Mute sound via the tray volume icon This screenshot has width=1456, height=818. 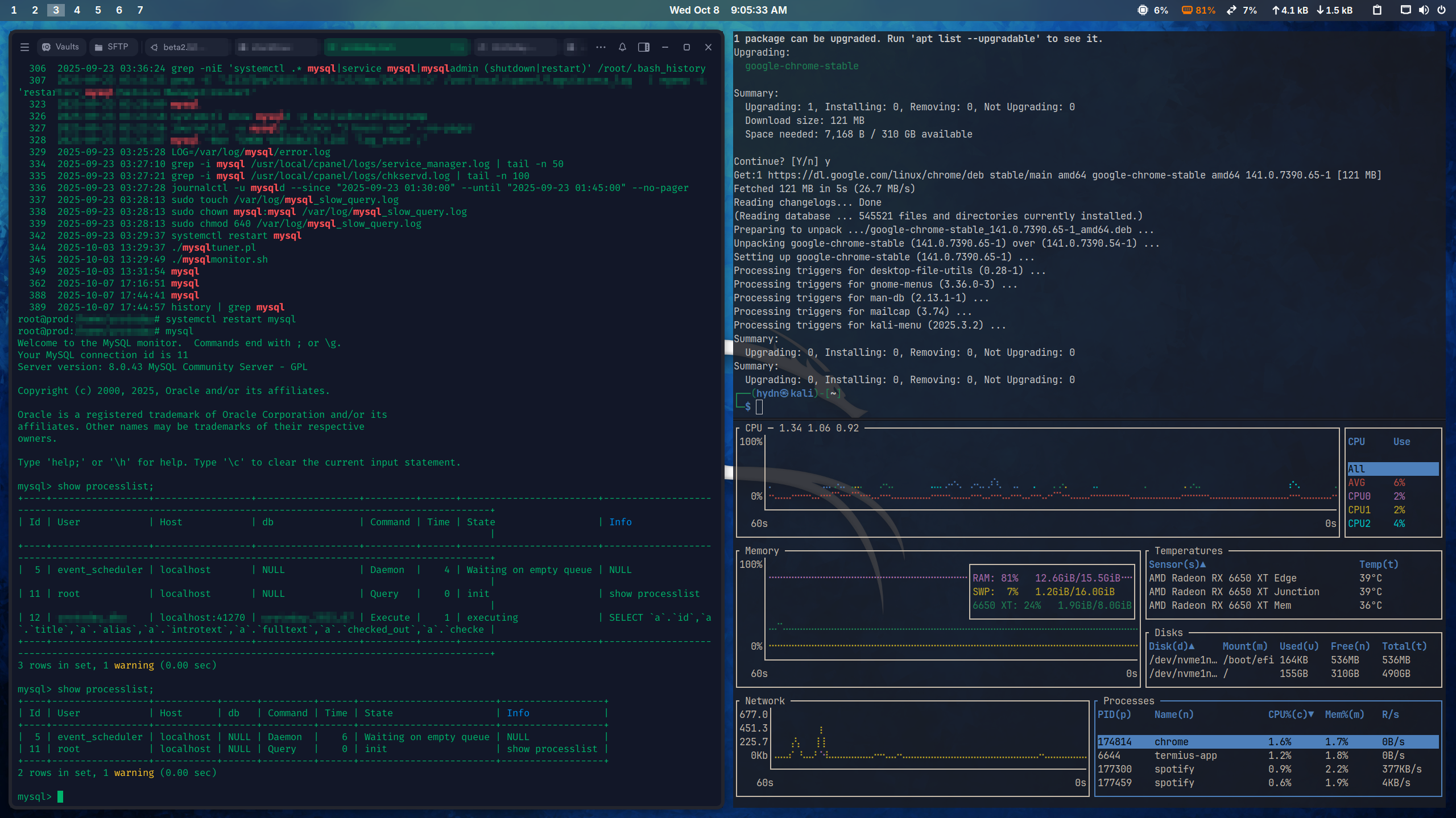point(1423,10)
